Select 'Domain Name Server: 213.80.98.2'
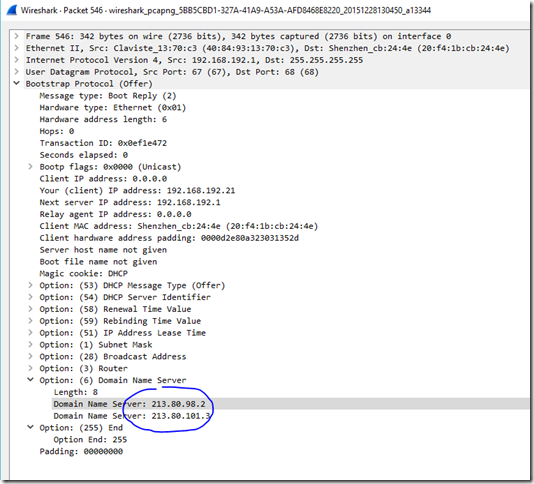 [x=130, y=404]
